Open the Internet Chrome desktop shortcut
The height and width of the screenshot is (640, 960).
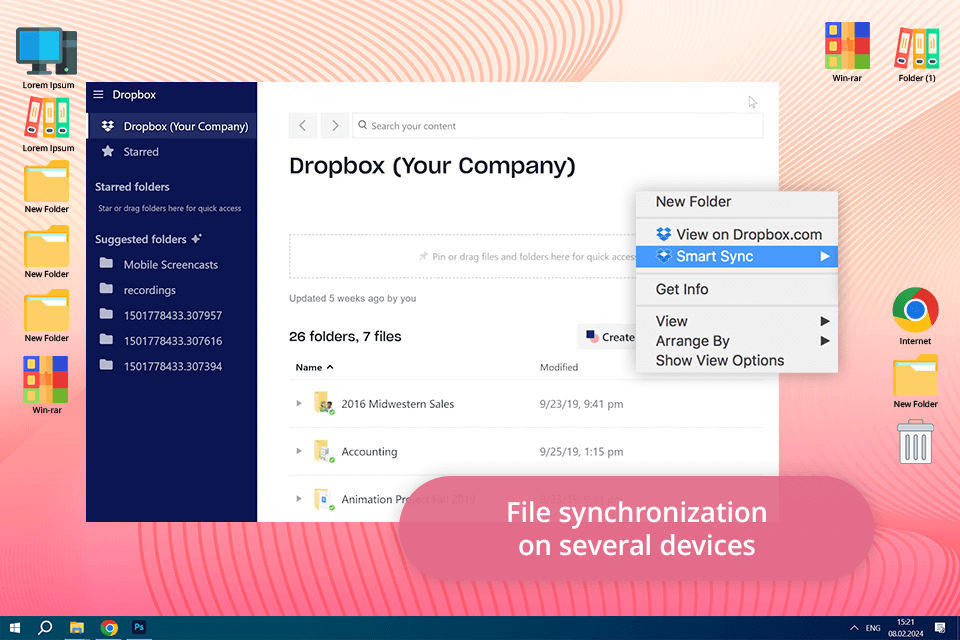tap(915, 311)
